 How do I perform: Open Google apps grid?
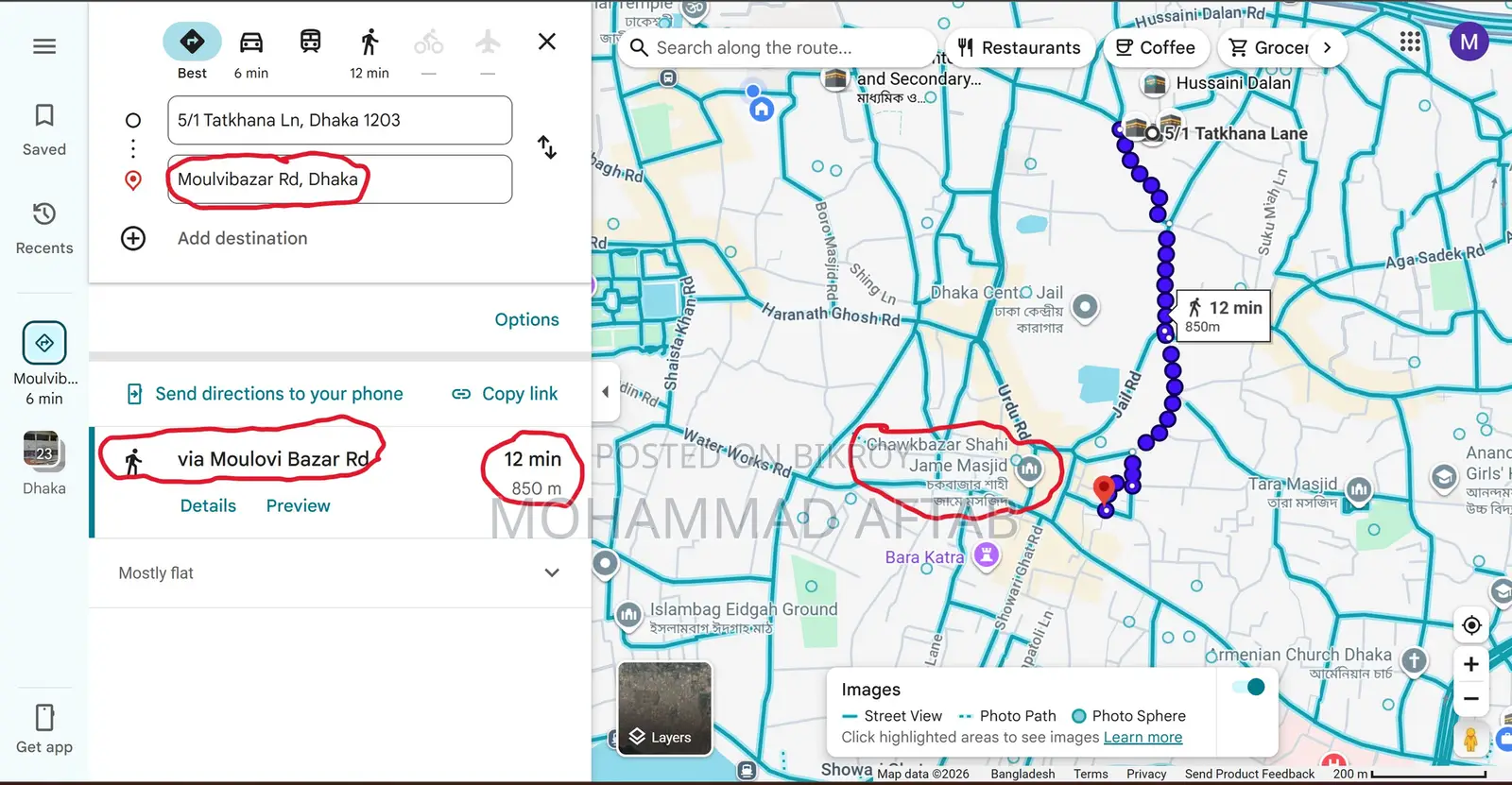1410,42
